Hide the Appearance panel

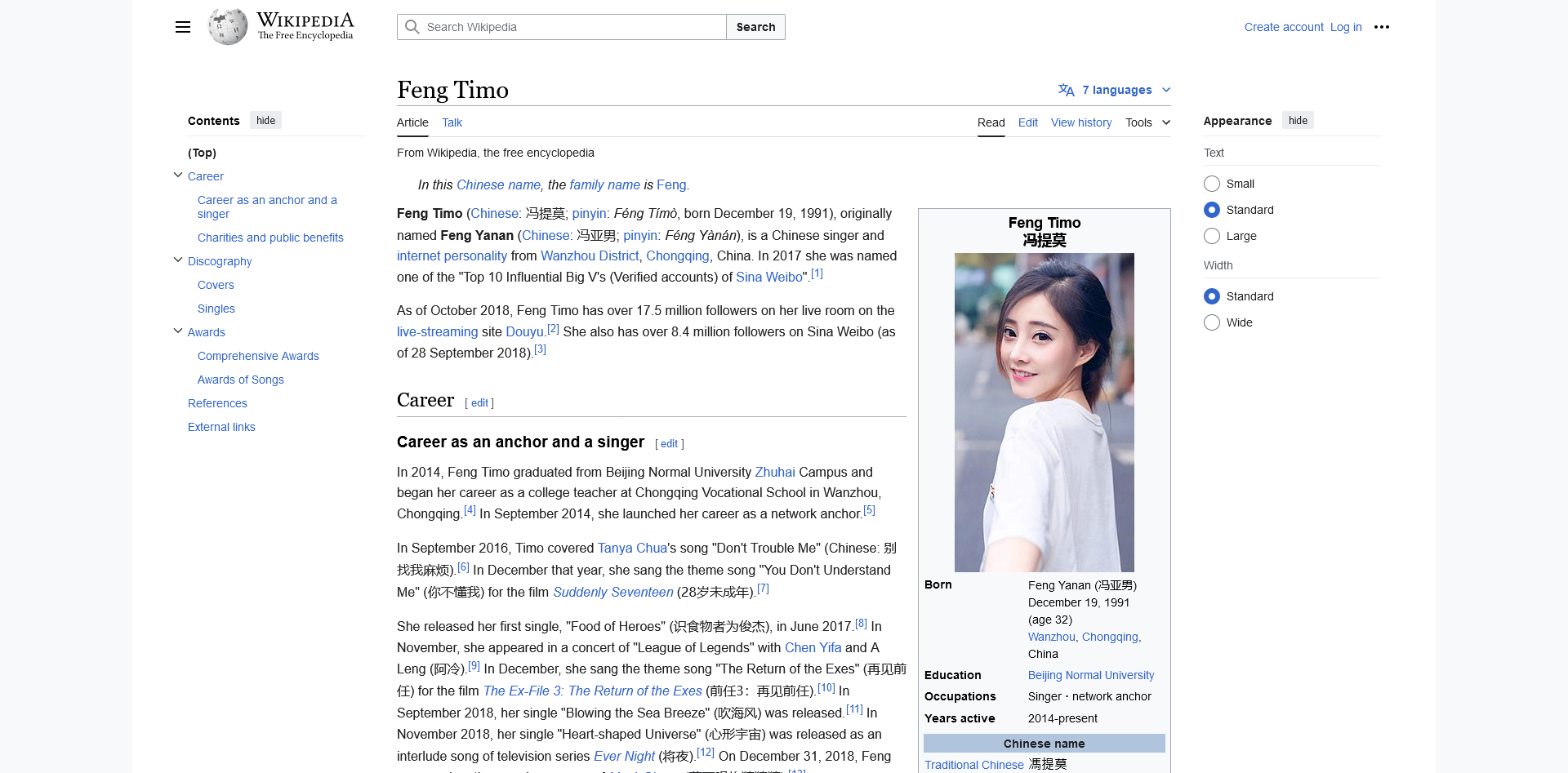[x=1297, y=121]
